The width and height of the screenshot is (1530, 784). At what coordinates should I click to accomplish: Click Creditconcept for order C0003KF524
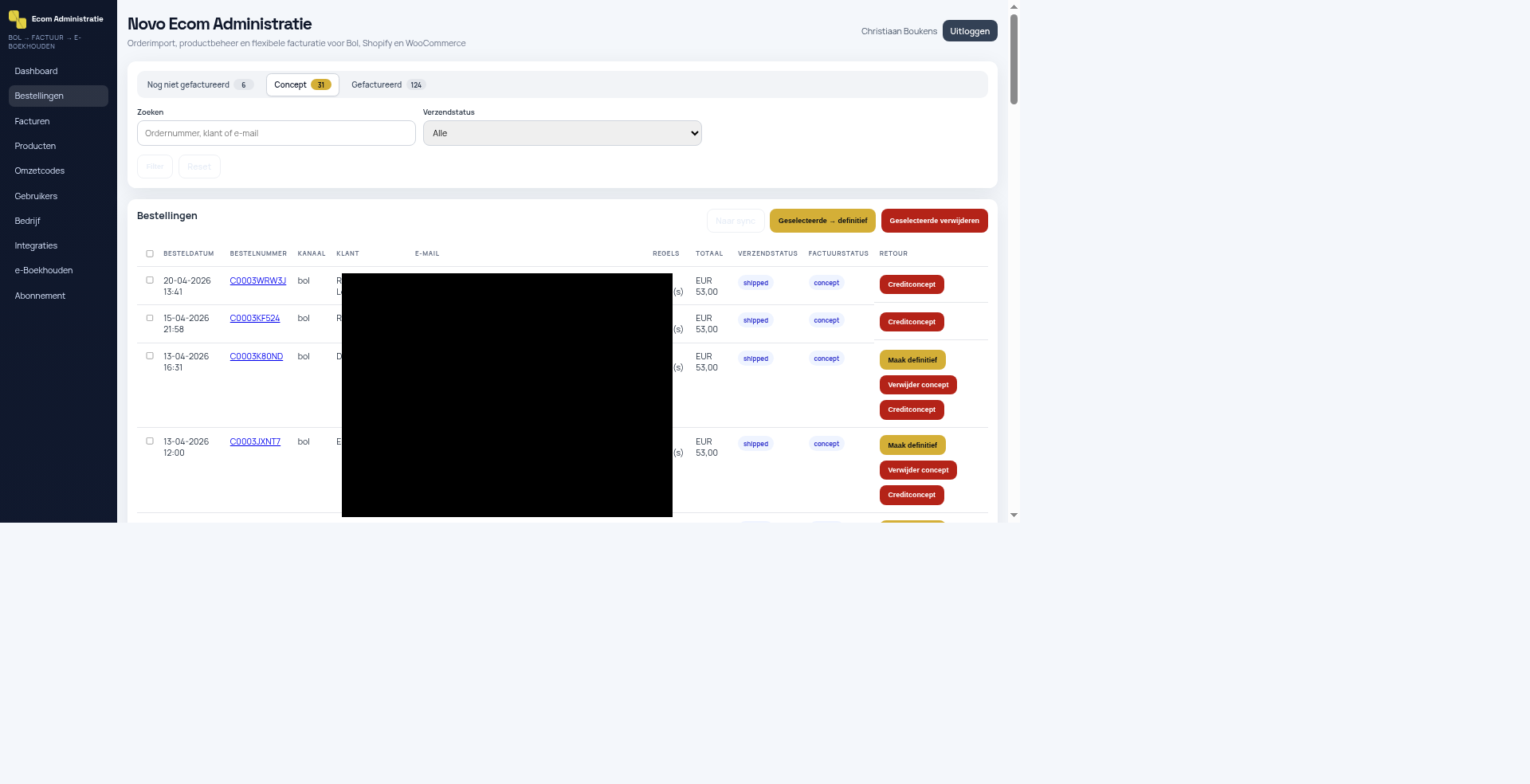coord(912,322)
